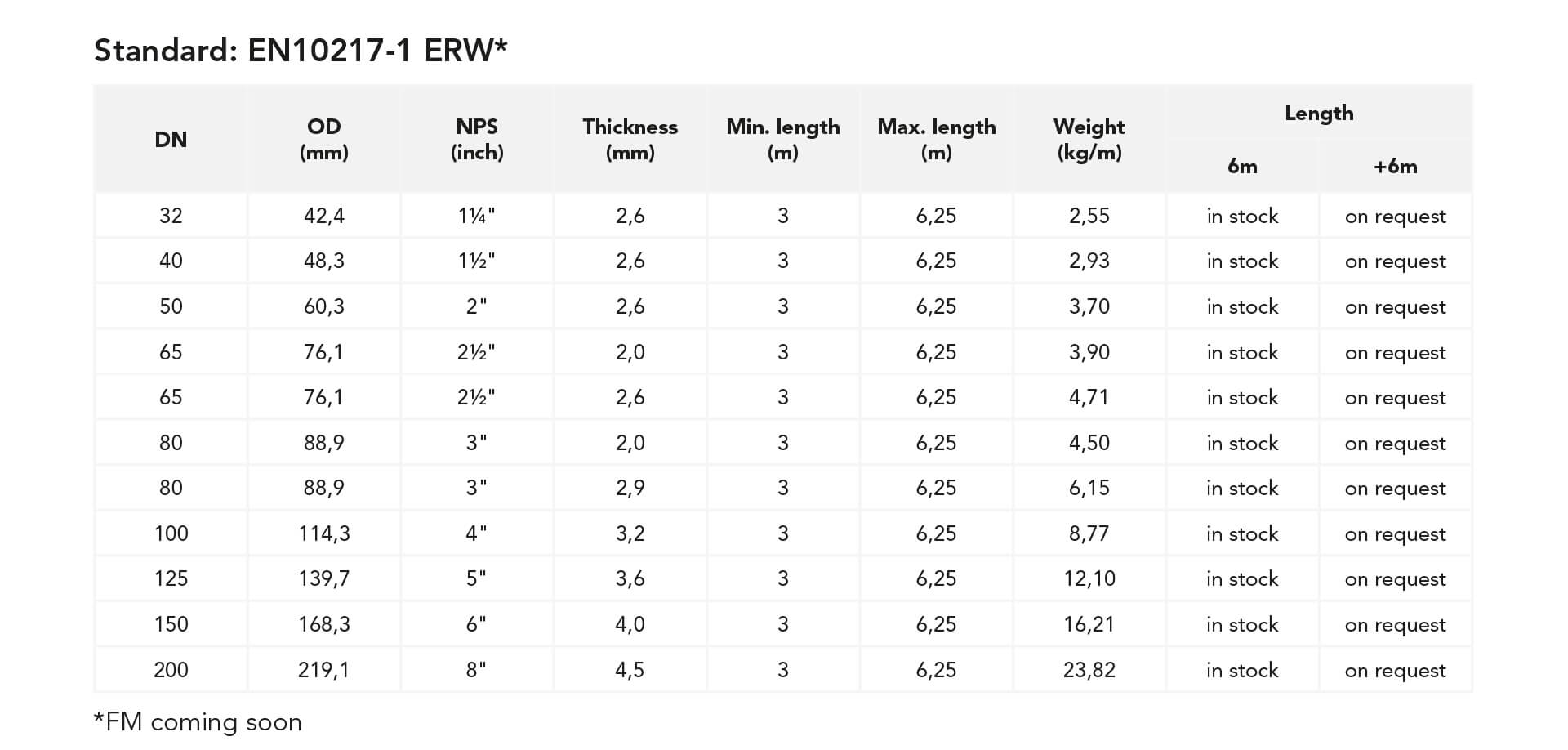Viewport: 1568px width, 750px height.
Task: Click the weight value 23,82
Action: pyautogui.click(x=1089, y=670)
